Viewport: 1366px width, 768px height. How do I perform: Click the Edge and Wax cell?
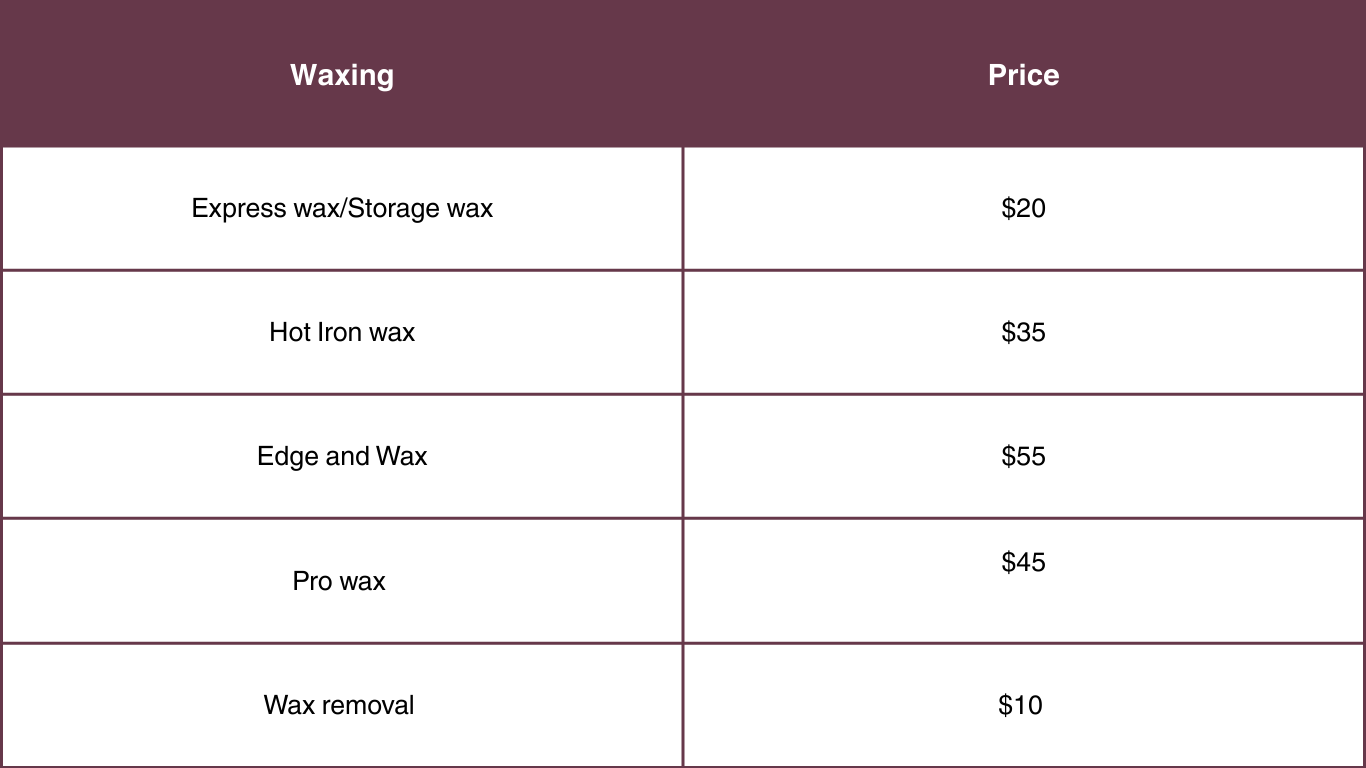(x=342, y=457)
